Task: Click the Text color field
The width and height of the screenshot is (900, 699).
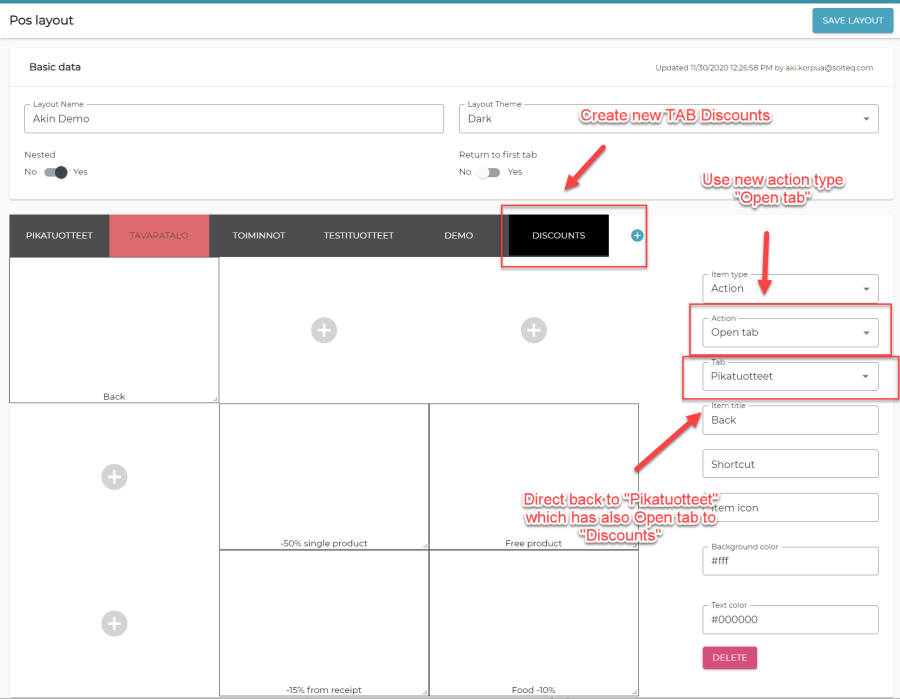Action: tap(790, 619)
